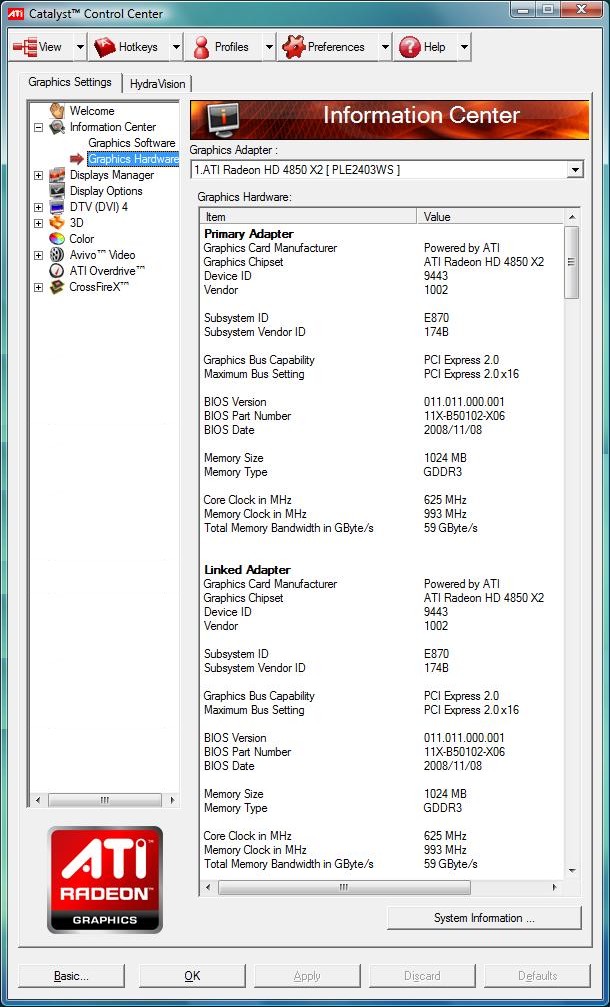The width and height of the screenshot is (610, 1007).
Task: Click the hardware list scroll down arrow
Action: click(571, 870)
